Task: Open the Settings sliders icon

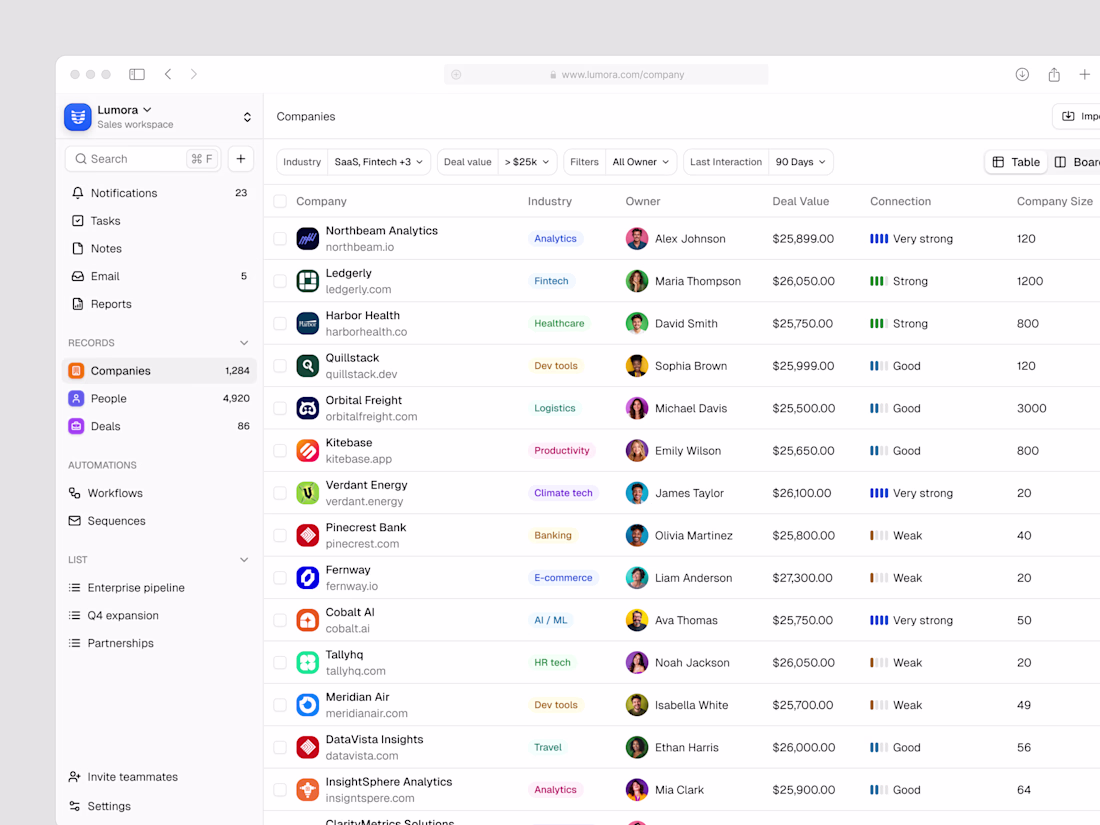Action: coord(74,806)
